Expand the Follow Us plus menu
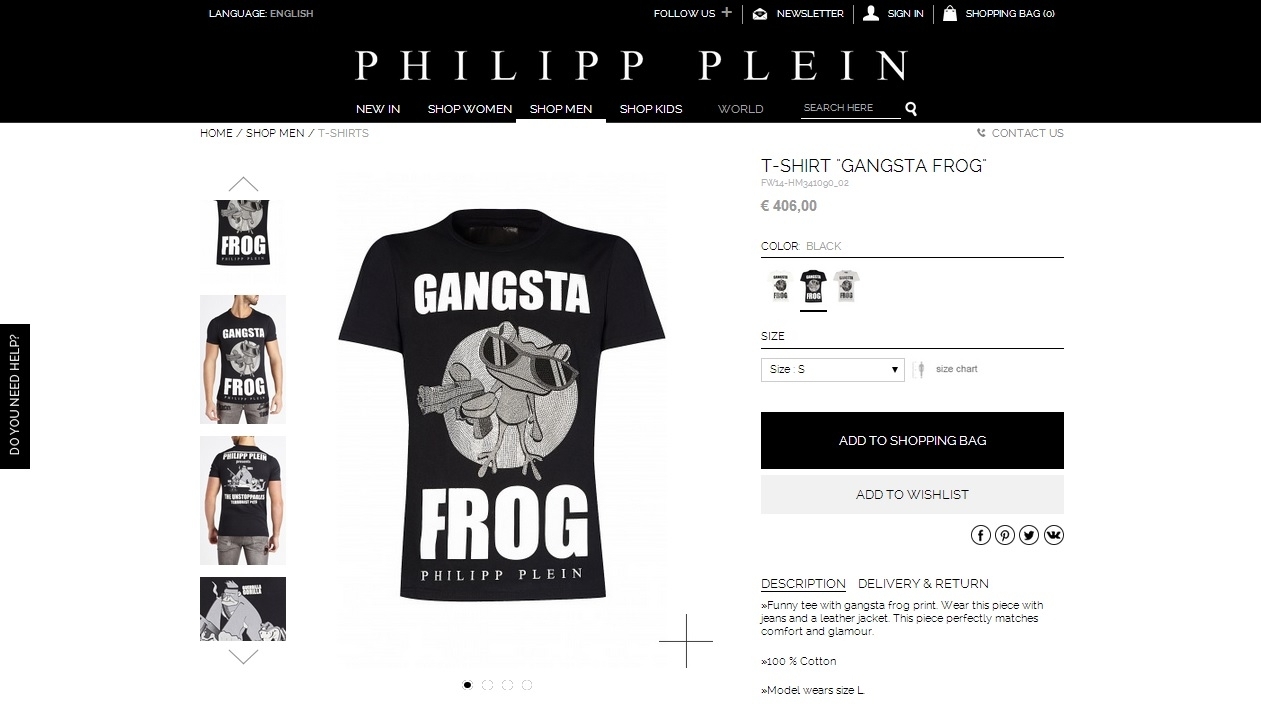 coord(726,13)
